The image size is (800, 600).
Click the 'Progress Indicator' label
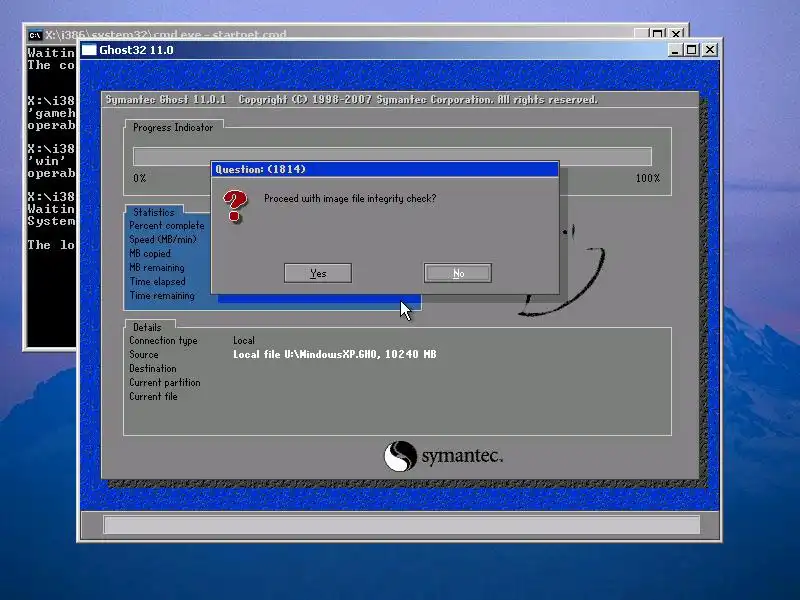coord(173,128)
